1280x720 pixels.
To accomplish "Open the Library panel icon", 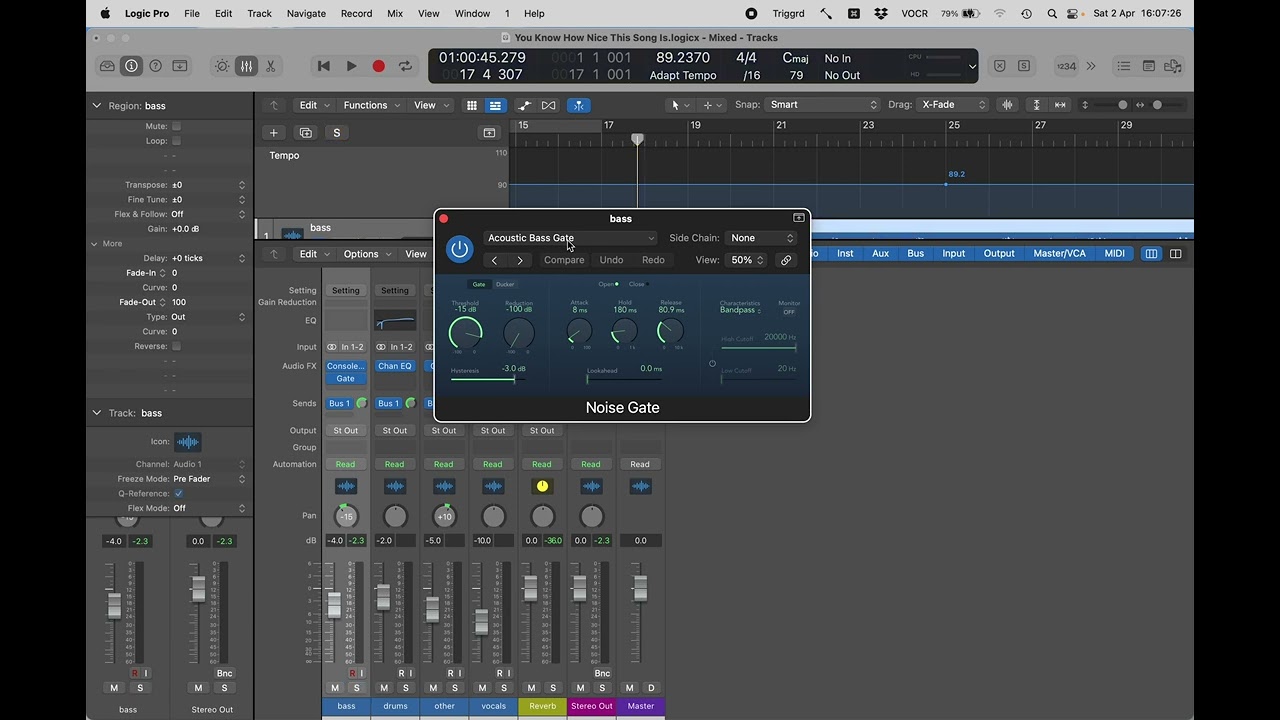I will [x=107, y=66].
